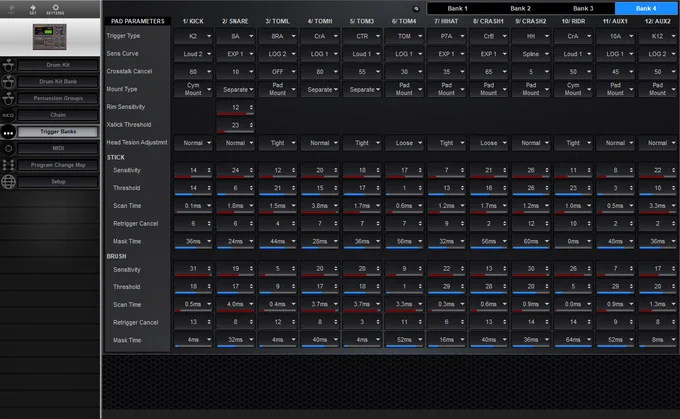Viewport: 680px width, 419px height.
Task: Open the RIDR Mount Type dropdown
Action: 573,90
